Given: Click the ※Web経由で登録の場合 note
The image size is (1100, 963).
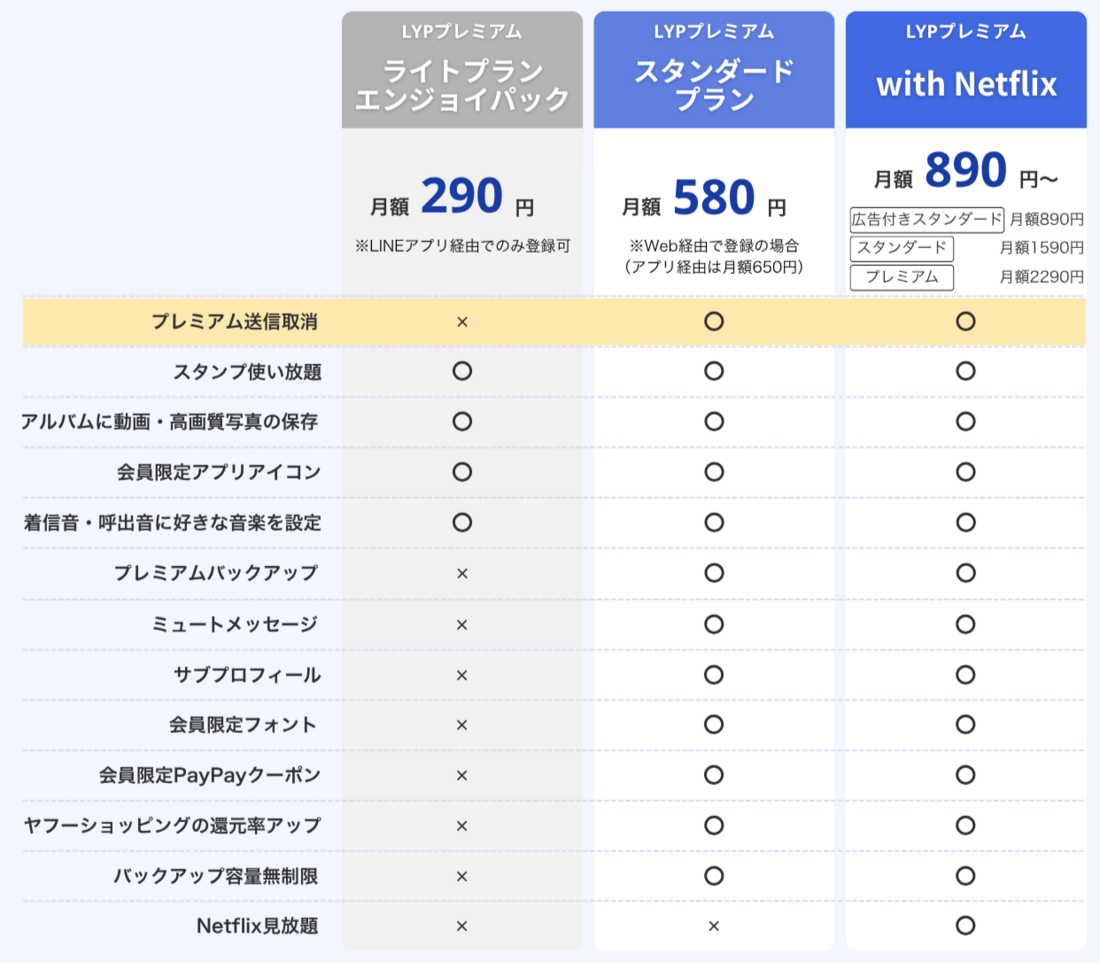Looking at the screenshot, I should tap(714, 246).
